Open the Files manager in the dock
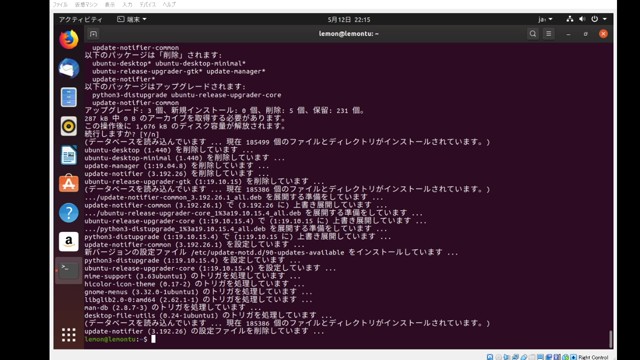The height and width of the screenshot is (360, 640). click(69, 97)
